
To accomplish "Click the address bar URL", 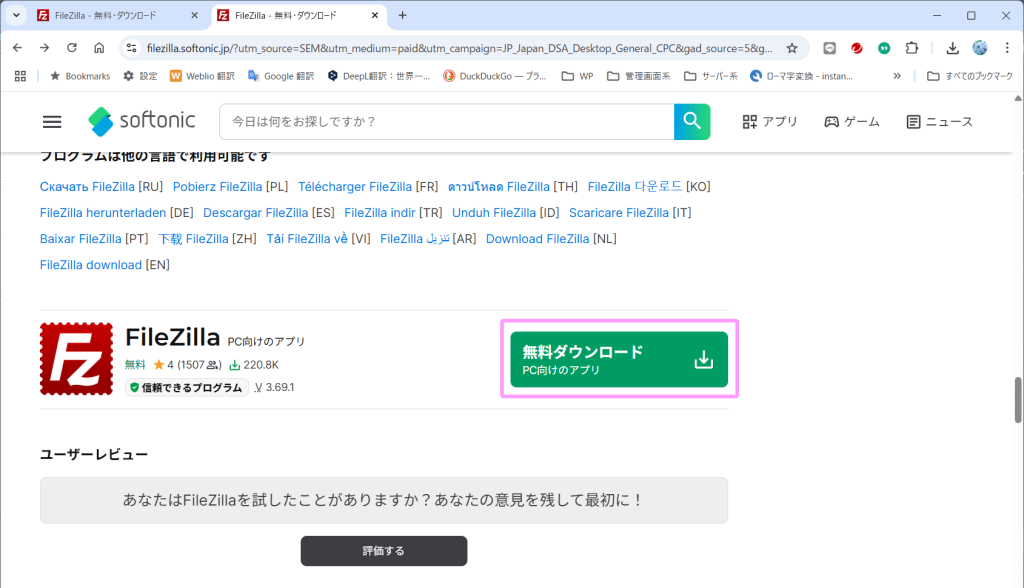I will (459, 48).
